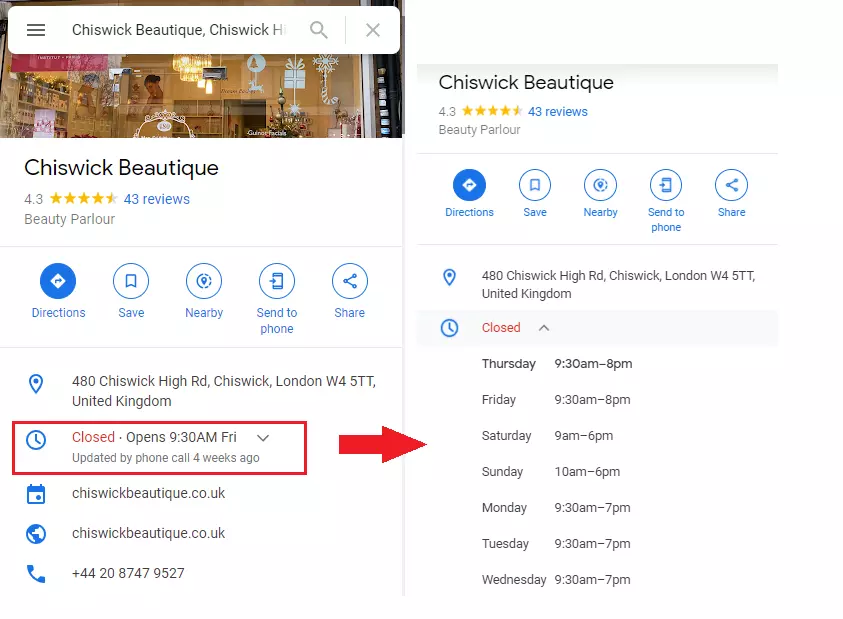Select Thursday 9:30am–8pm hours row
This screenshot has height=619, width=843.
[557, 364]
